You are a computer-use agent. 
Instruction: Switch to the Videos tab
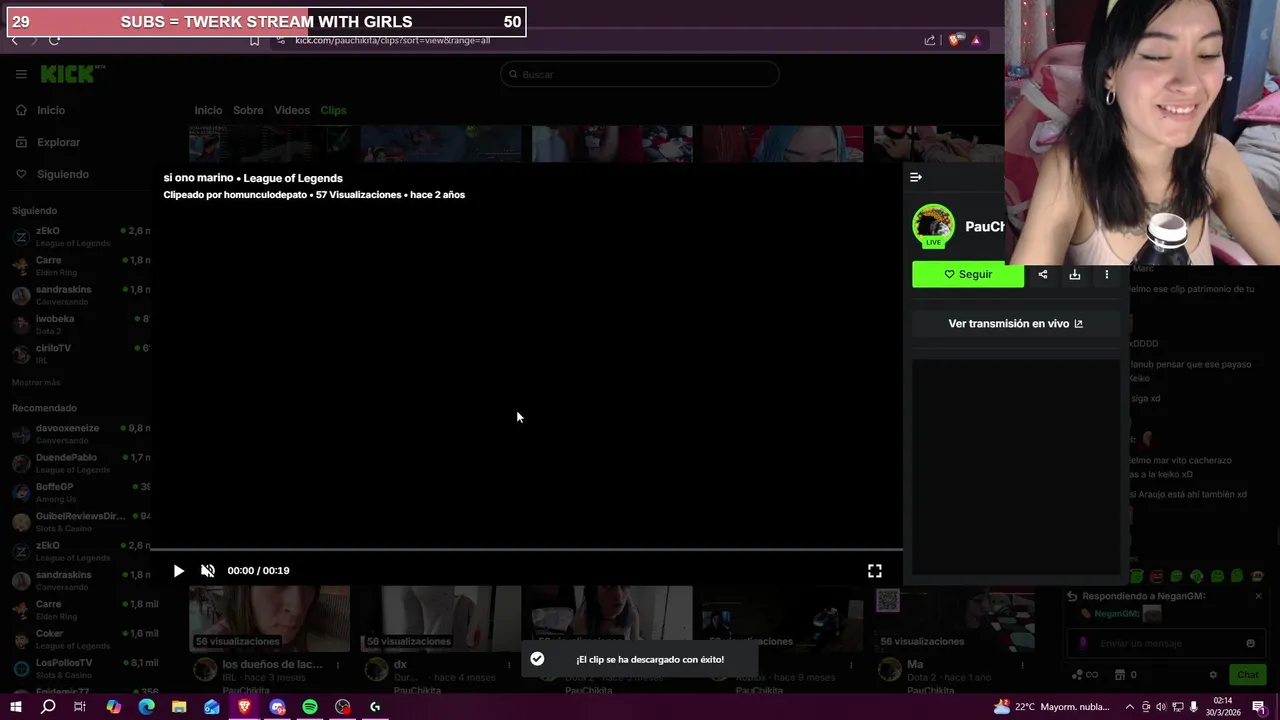tap(292, 110)
